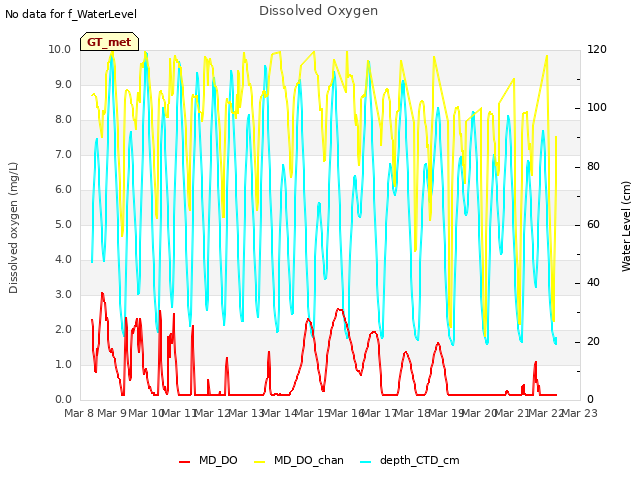
Task: Click the Dissolved oxygen (mg/L) axis label
Action: [x=13, y=228]
